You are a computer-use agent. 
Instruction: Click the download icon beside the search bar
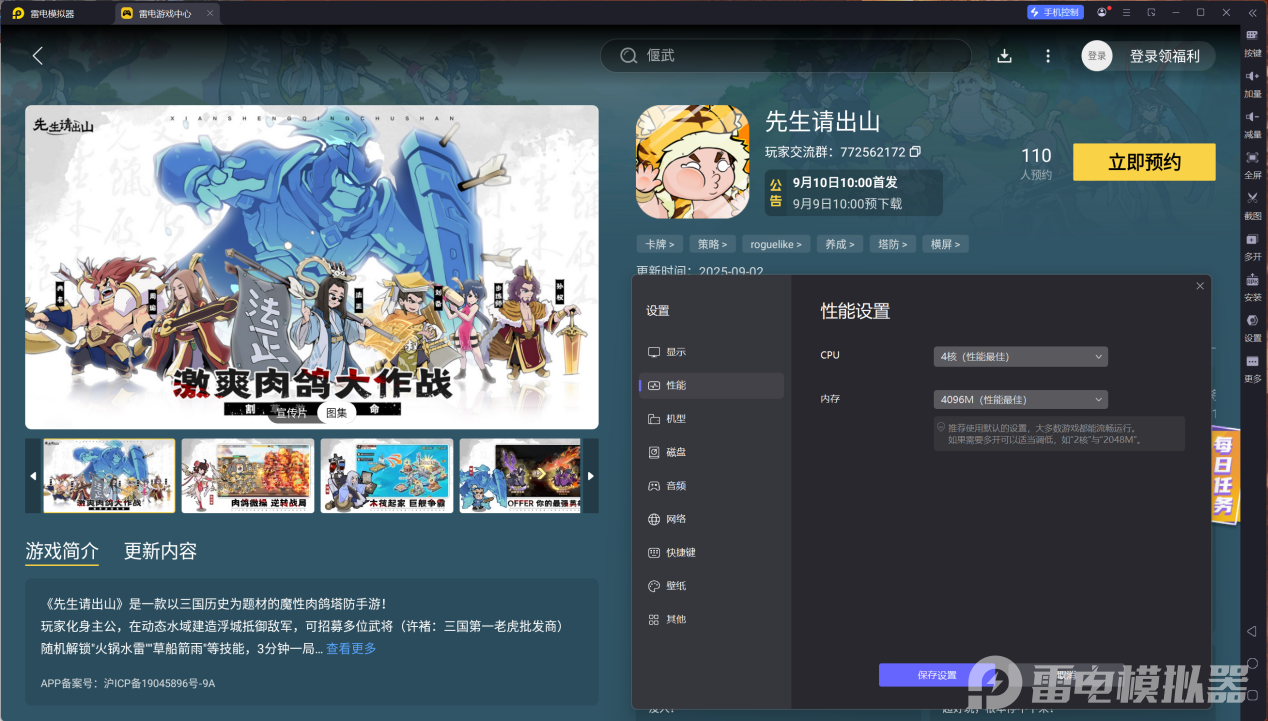[x=1004, y=56]
